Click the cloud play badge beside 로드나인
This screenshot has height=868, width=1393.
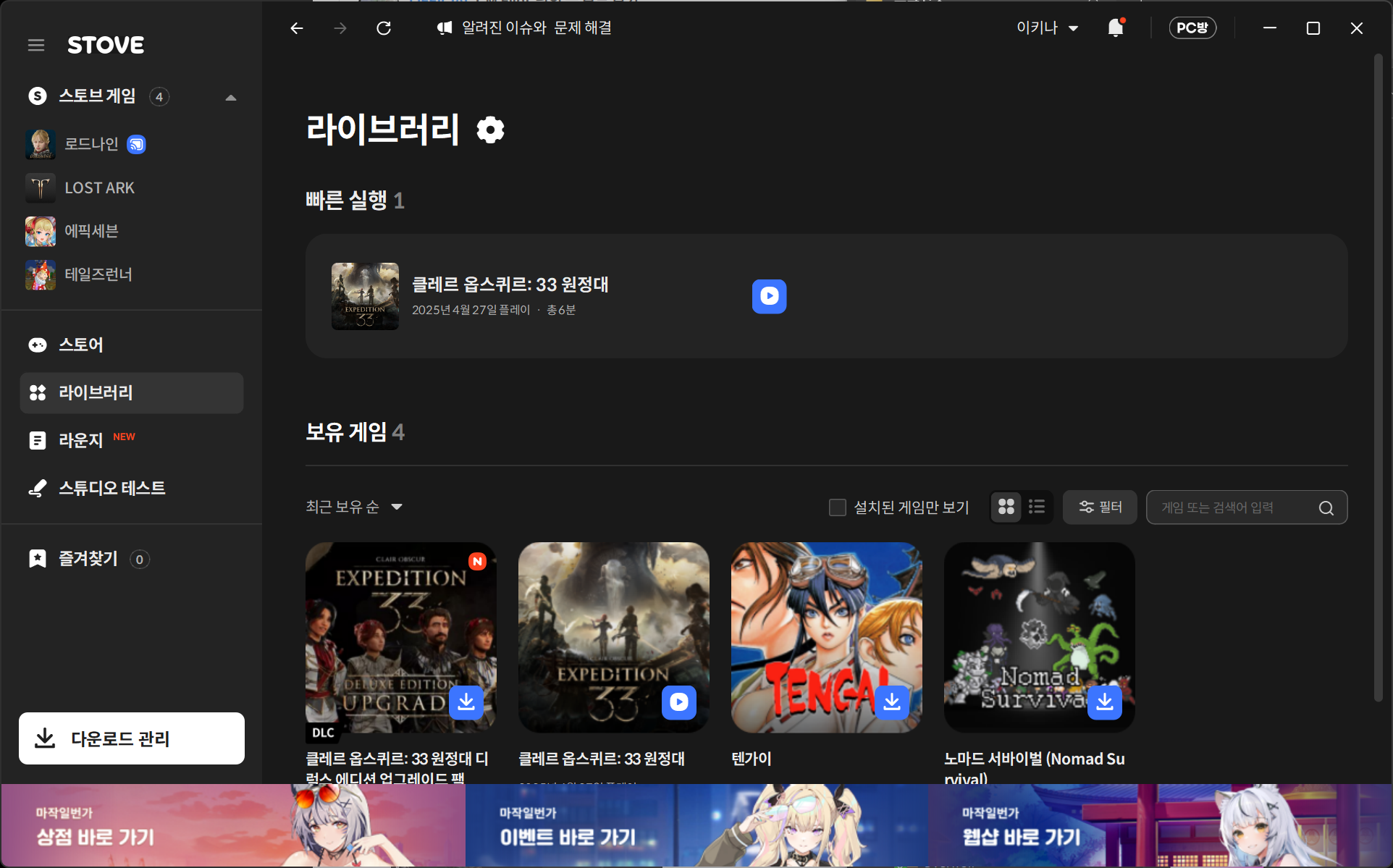[136, 145]
